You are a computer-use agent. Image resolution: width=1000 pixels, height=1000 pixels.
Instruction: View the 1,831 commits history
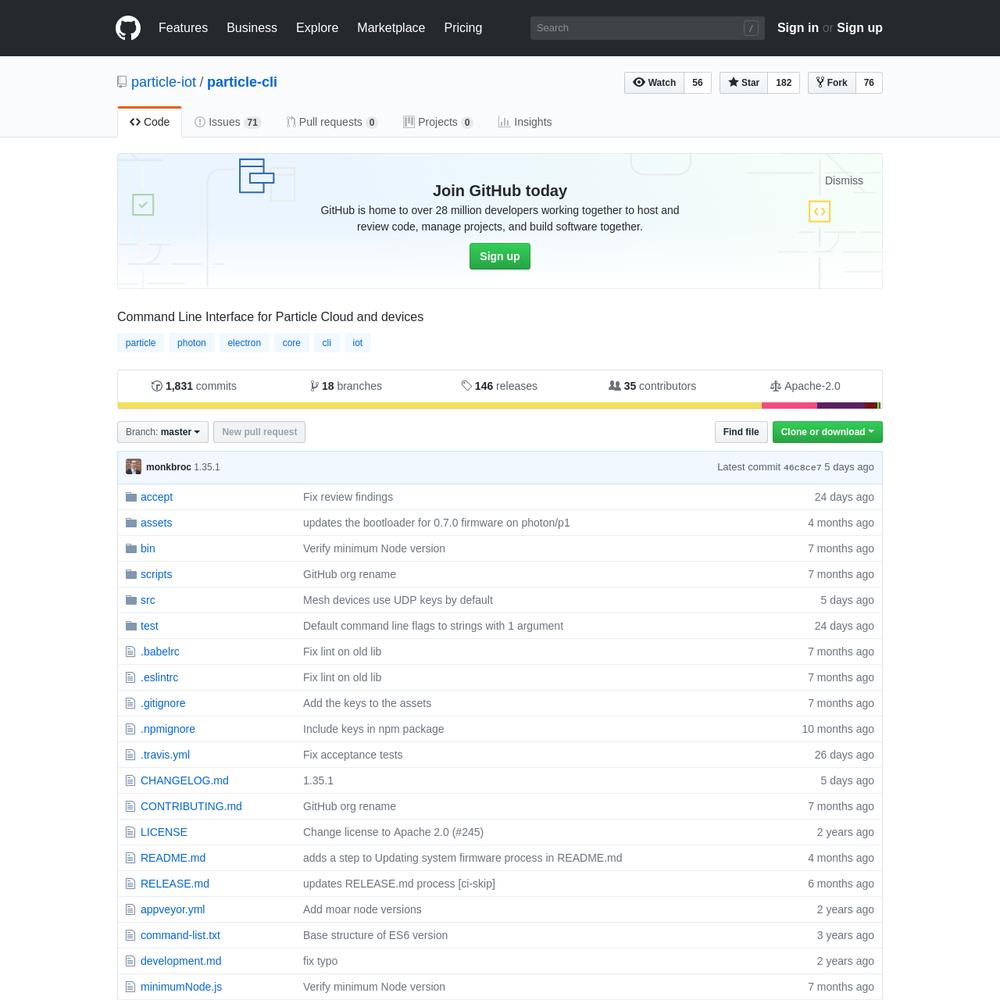tap(194, 386)
